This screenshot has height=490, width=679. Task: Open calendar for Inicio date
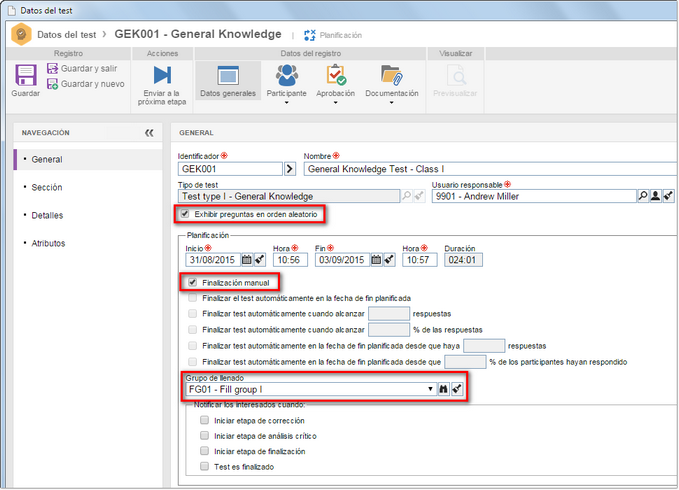(x=246, y=260)
